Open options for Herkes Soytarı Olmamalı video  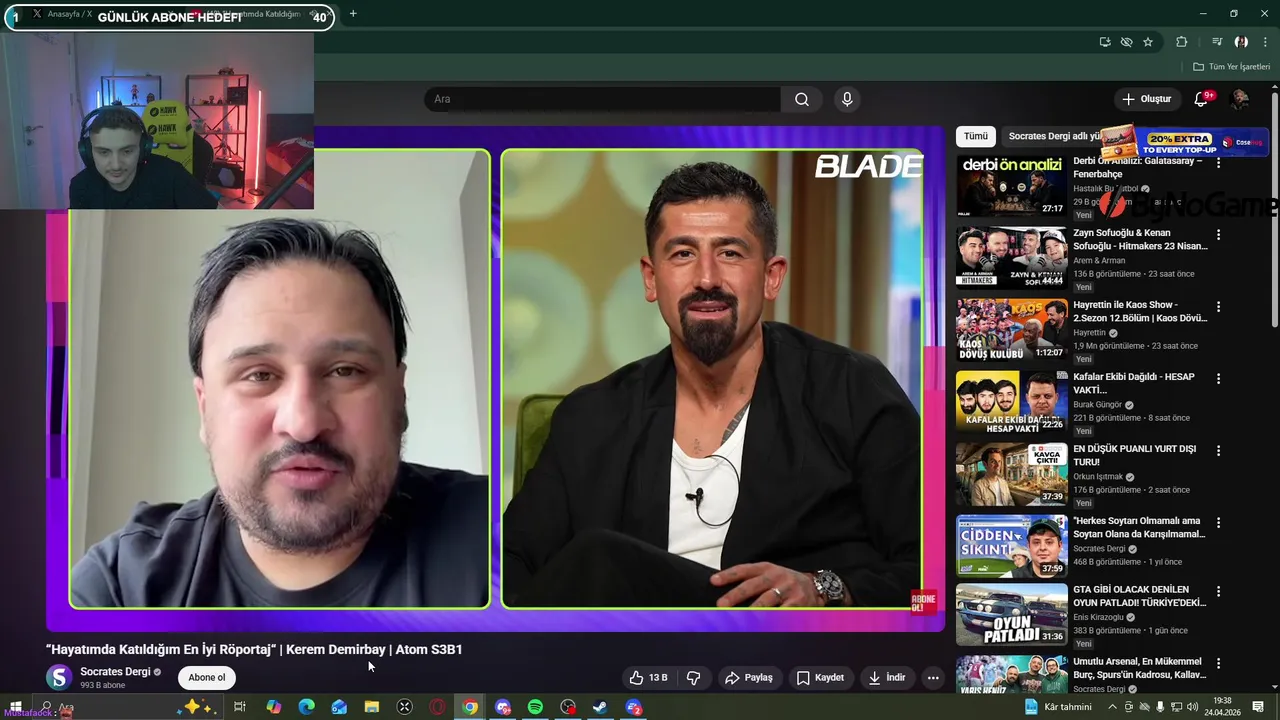pyautogui.click(x=1218, y=523)
